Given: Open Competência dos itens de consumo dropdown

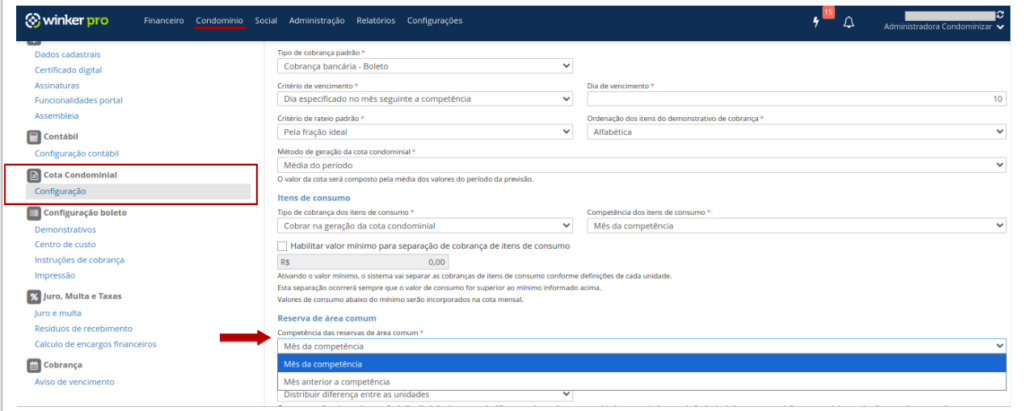Looking at the screenshot, I should click(796, 225).
